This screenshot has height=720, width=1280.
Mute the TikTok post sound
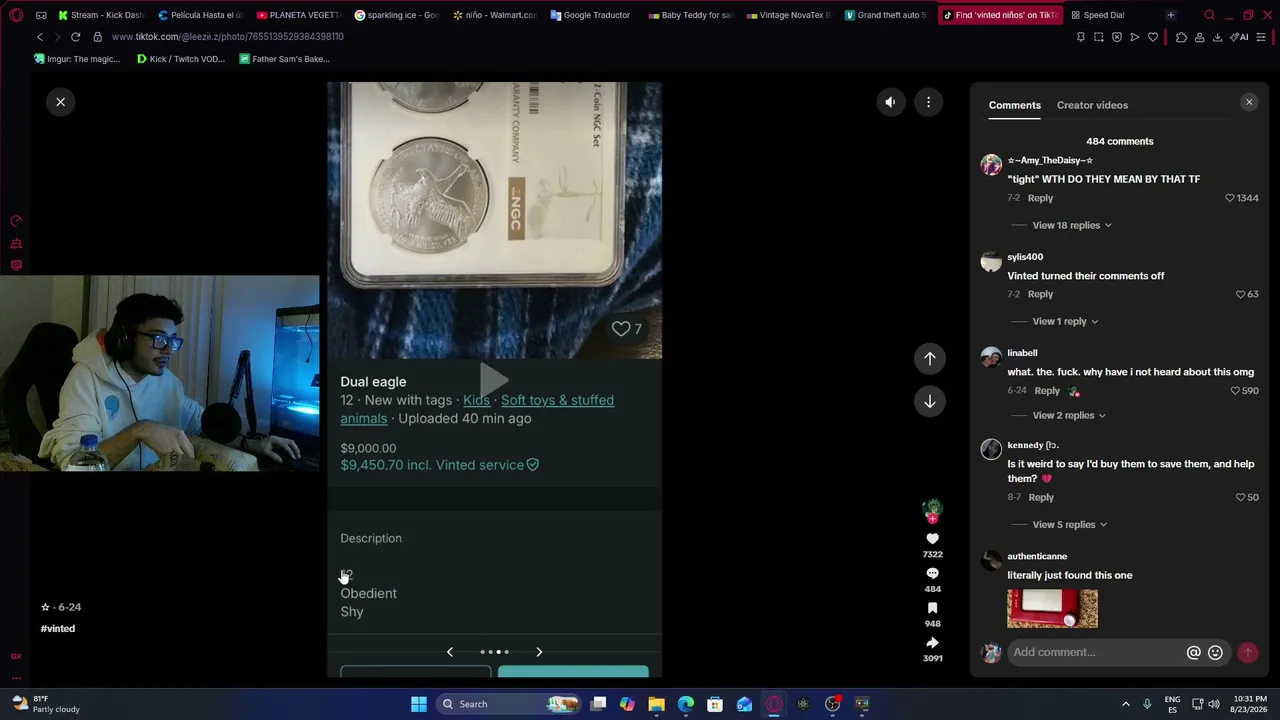pos(890,102)
